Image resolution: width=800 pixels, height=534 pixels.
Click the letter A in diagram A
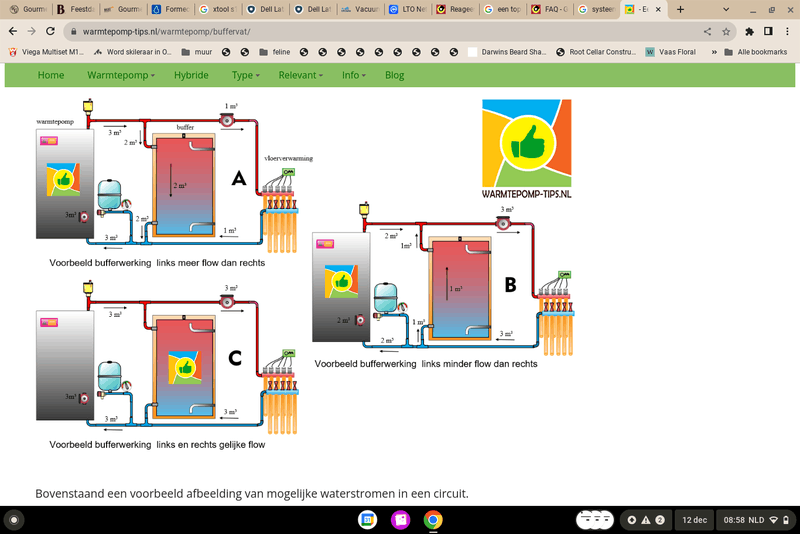(x=239, y=179)
